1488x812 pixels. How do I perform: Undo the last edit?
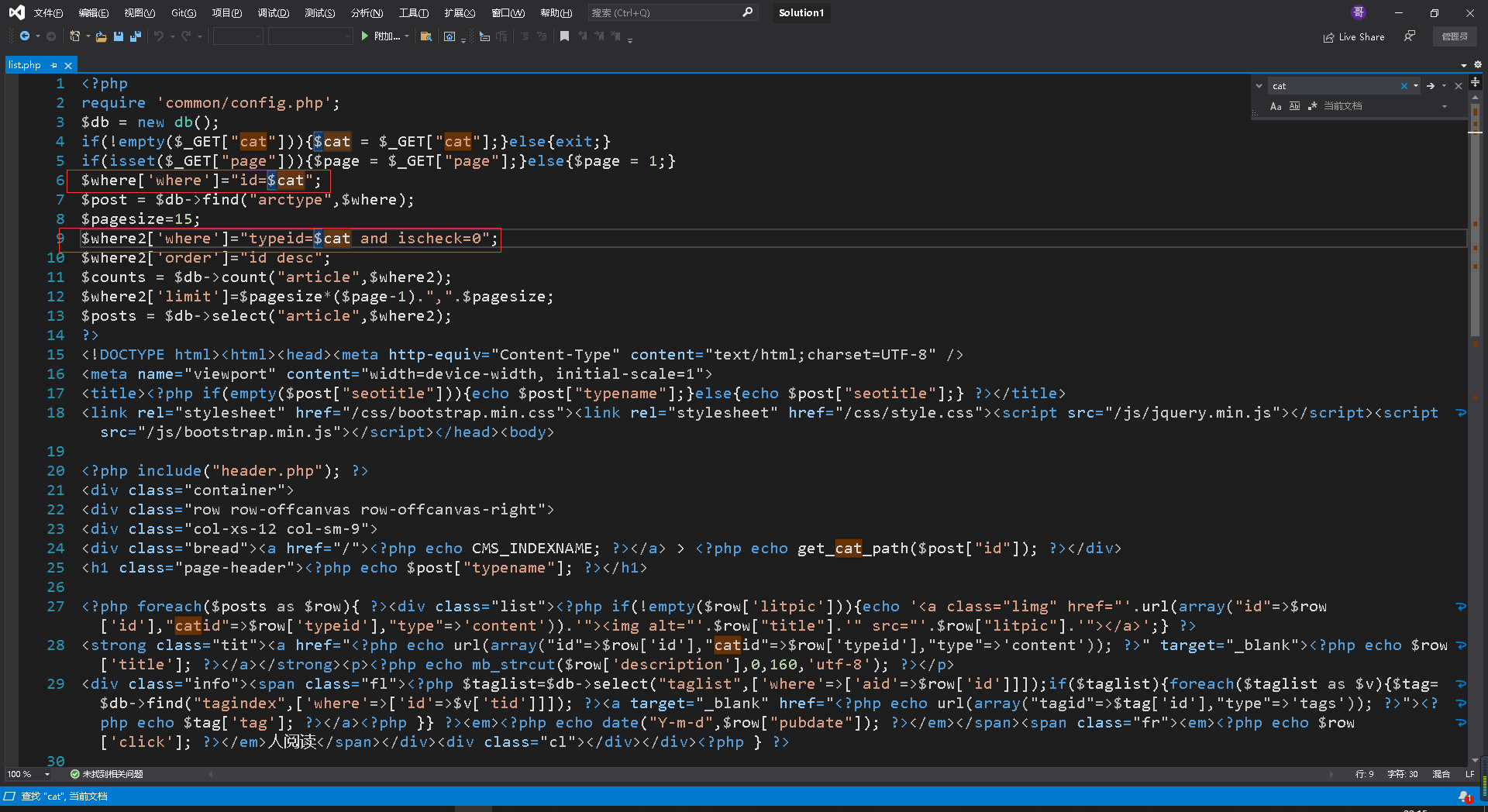[158, 36]
